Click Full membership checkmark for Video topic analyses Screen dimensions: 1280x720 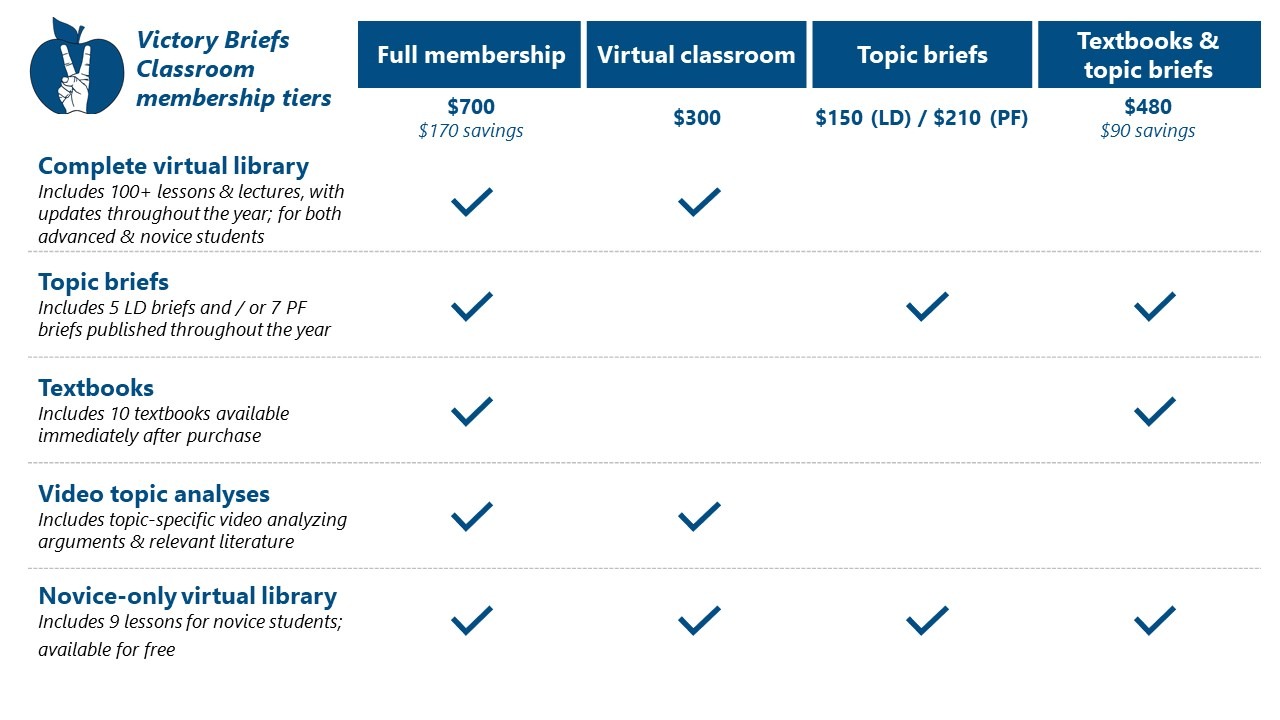coord(472,516)
